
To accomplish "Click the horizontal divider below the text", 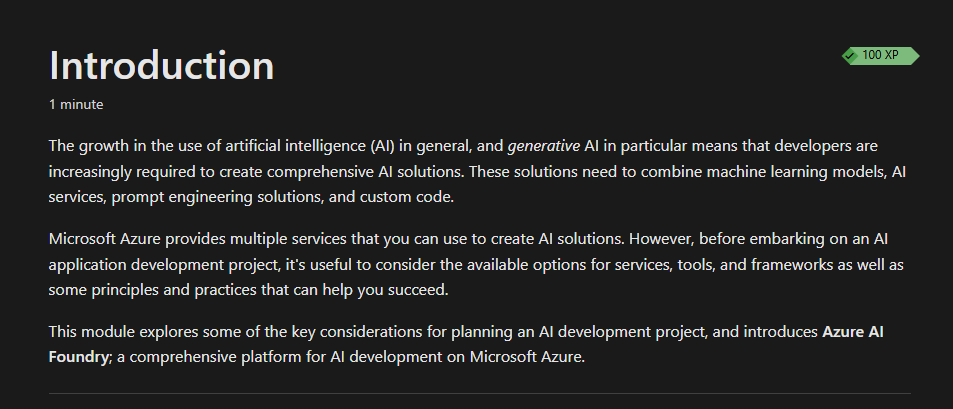I will (x=480, y=393).
